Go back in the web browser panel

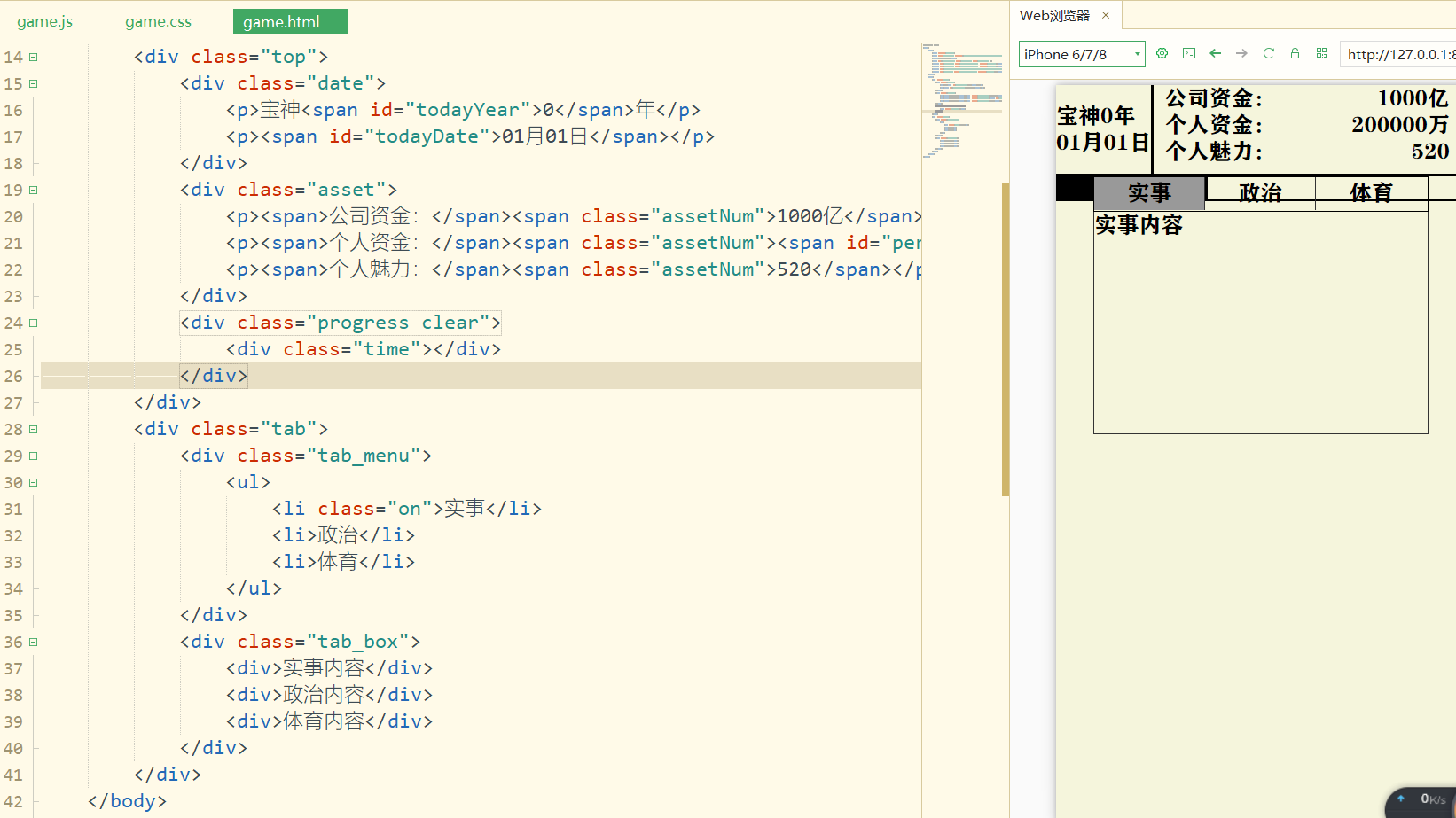pos(1216,54)
